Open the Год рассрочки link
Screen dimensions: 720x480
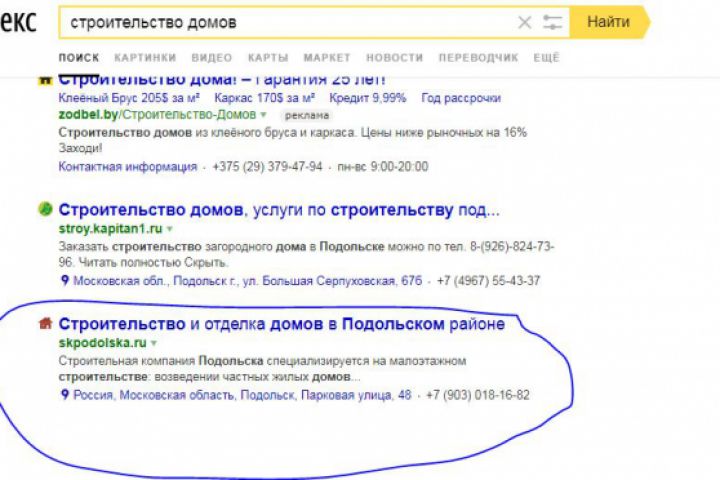click(461, 98)
